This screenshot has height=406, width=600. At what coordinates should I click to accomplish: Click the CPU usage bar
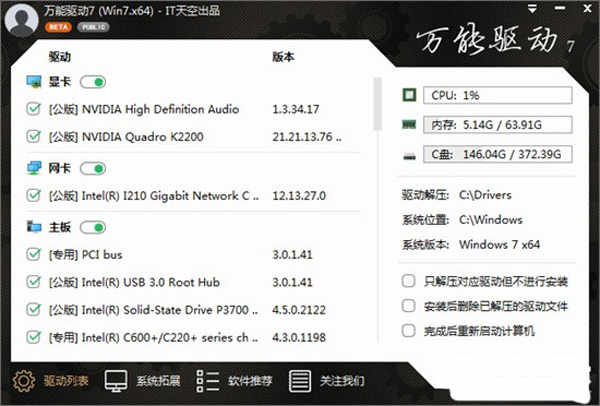pos(497,95)
